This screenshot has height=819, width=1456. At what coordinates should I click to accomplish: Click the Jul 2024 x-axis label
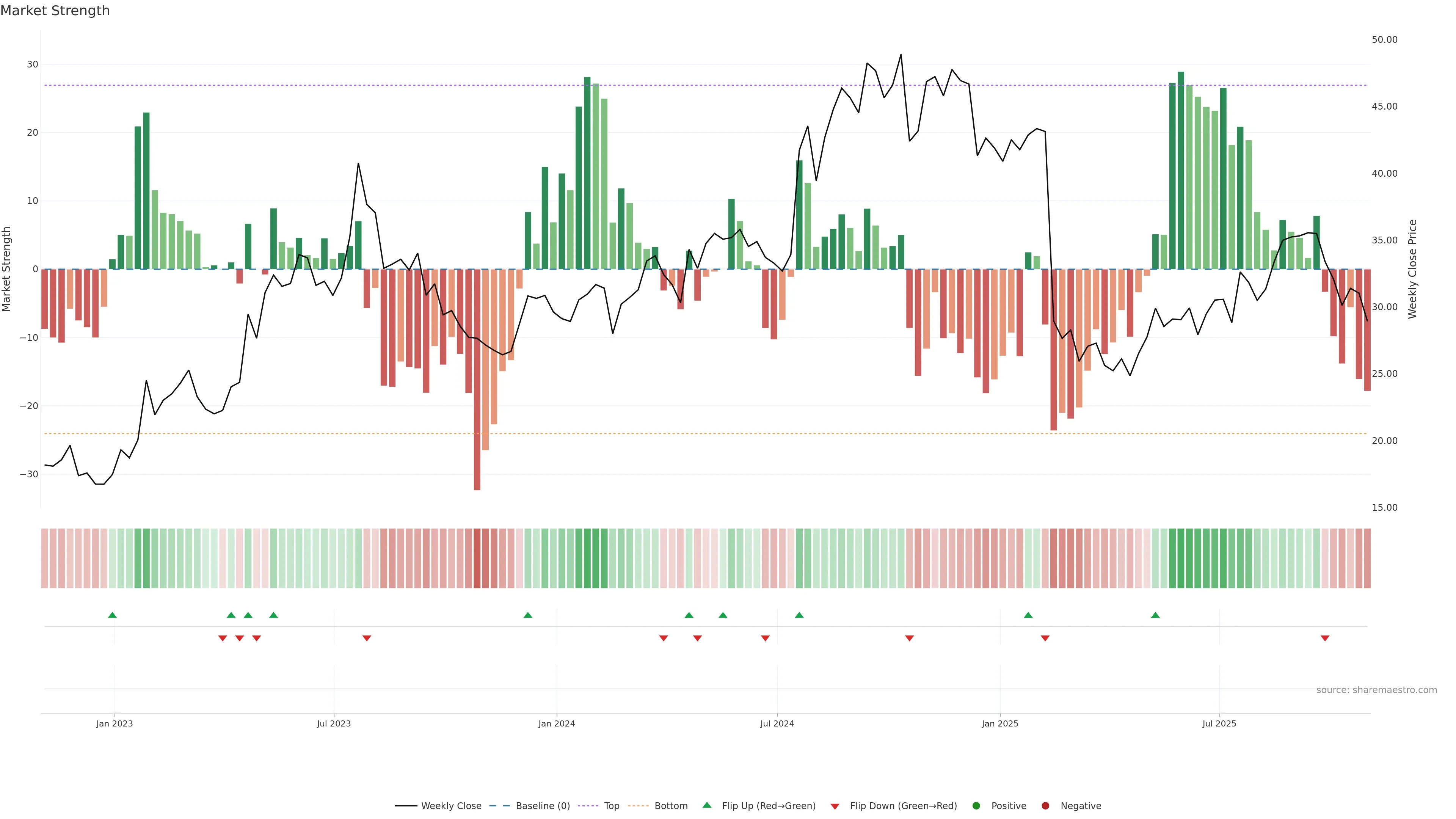point(777,723)
